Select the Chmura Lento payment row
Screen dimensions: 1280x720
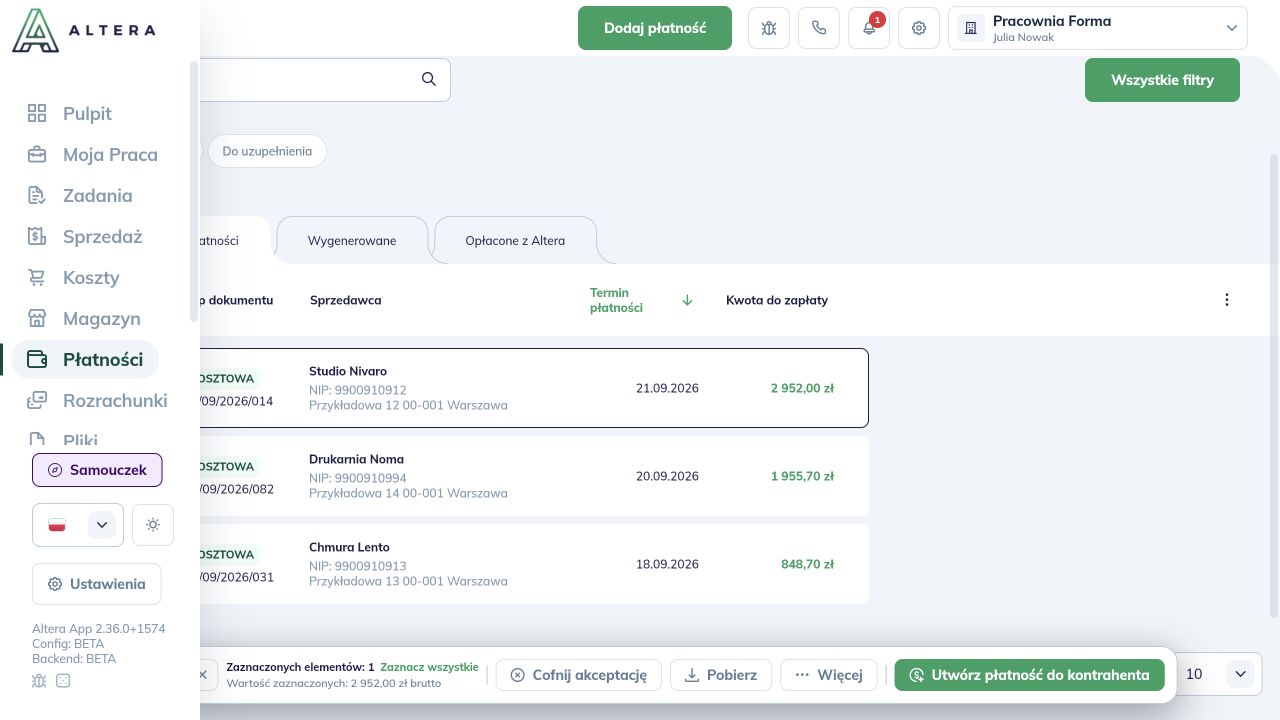tap(534, 564)
